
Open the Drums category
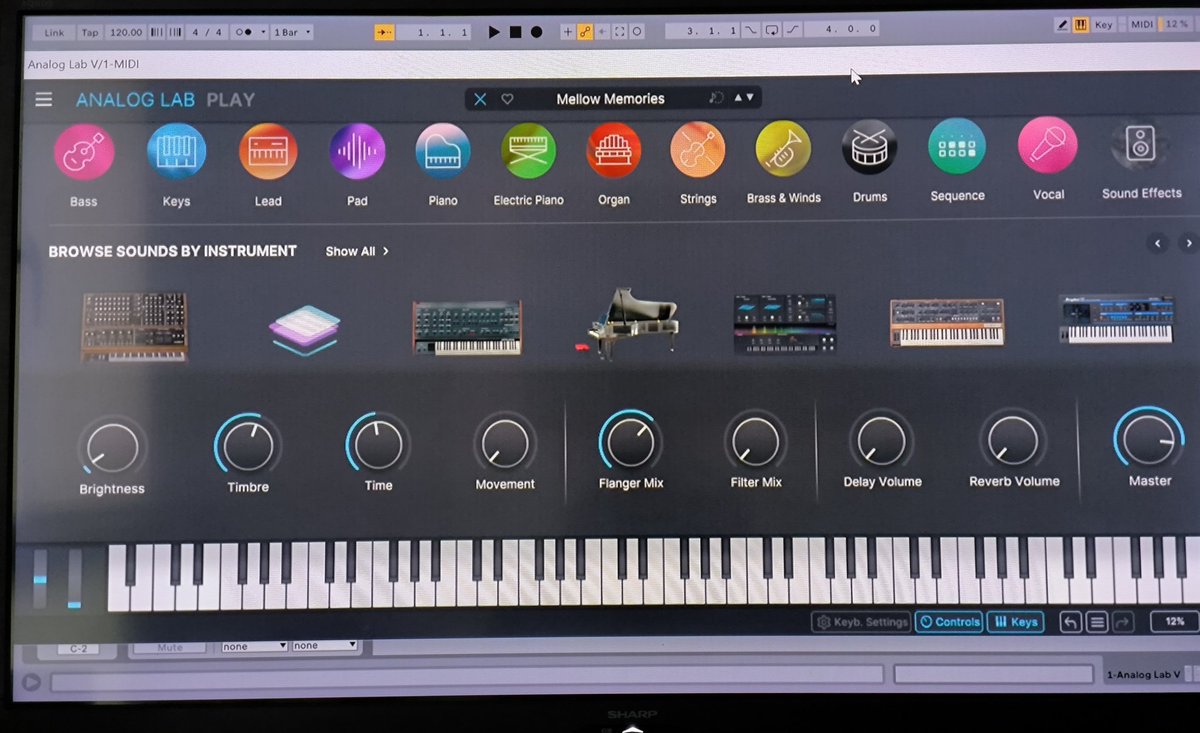(x=869, y=148)
